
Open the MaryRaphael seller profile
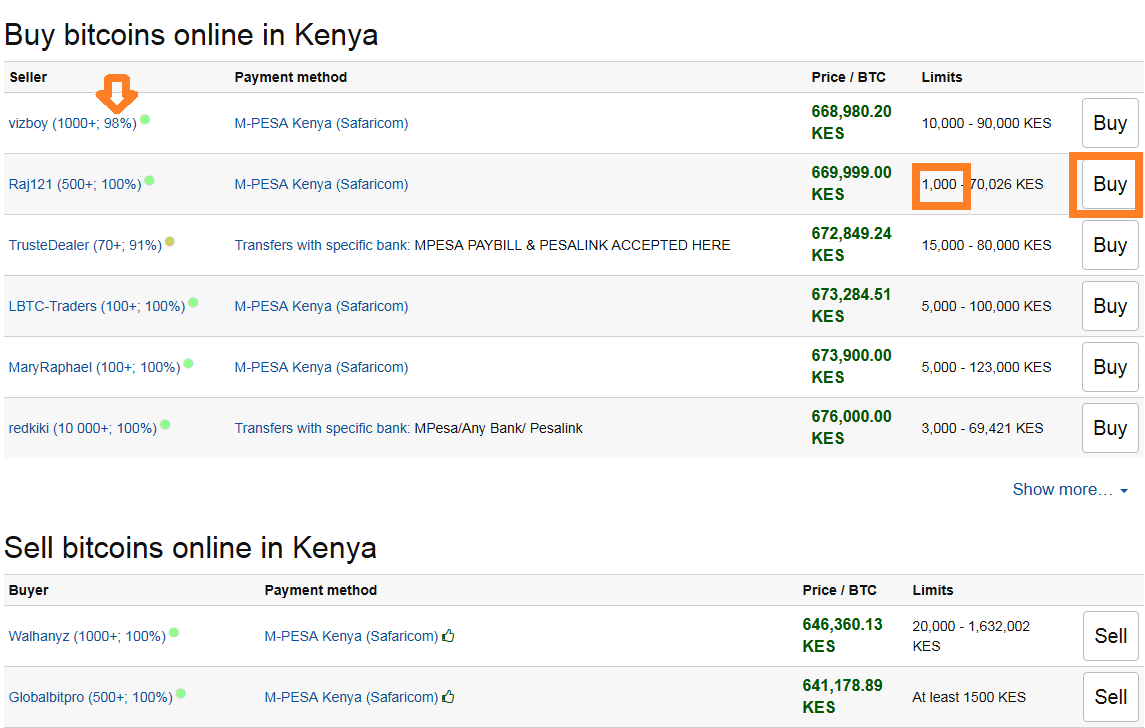click(94, 367)
